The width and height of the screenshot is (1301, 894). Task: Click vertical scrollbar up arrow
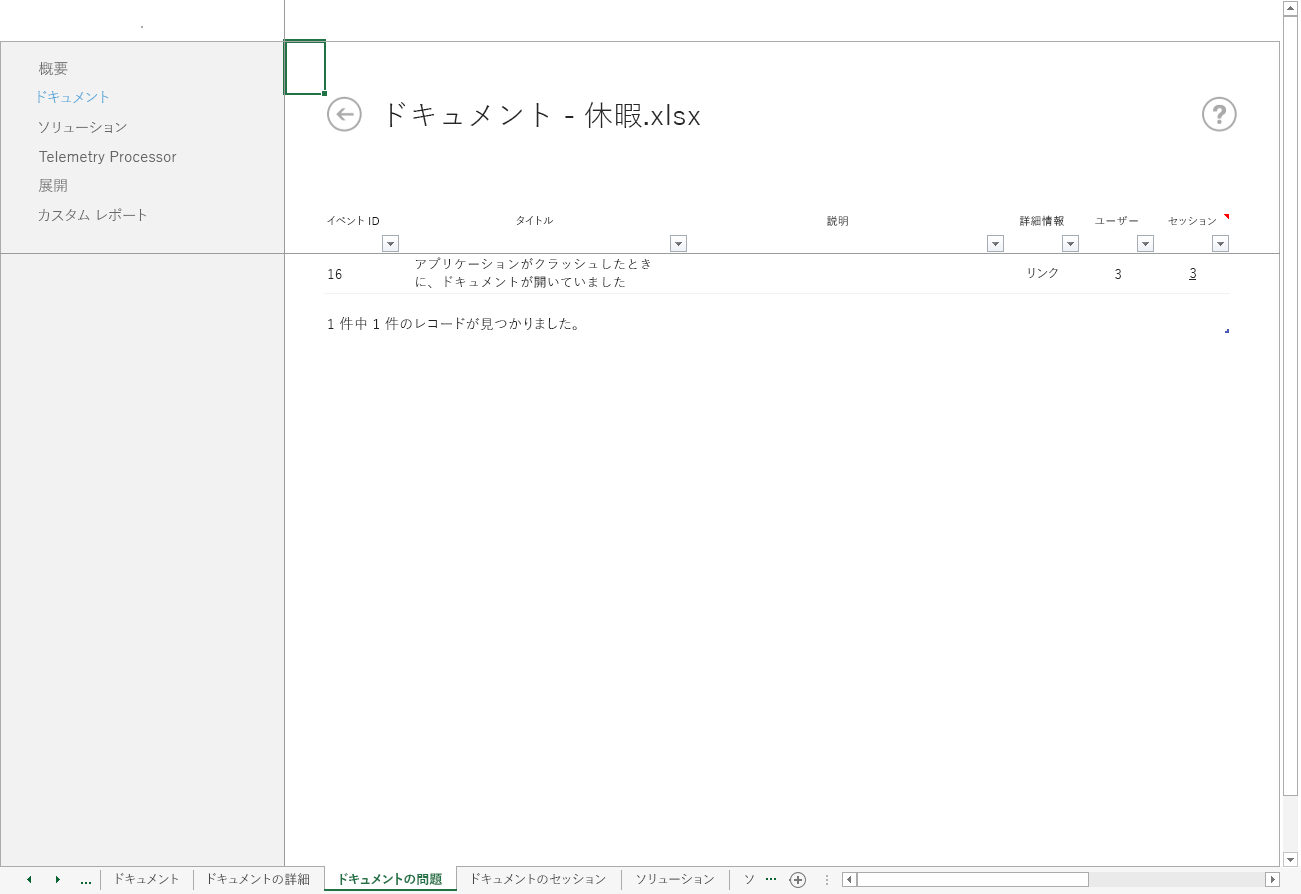1290,8
